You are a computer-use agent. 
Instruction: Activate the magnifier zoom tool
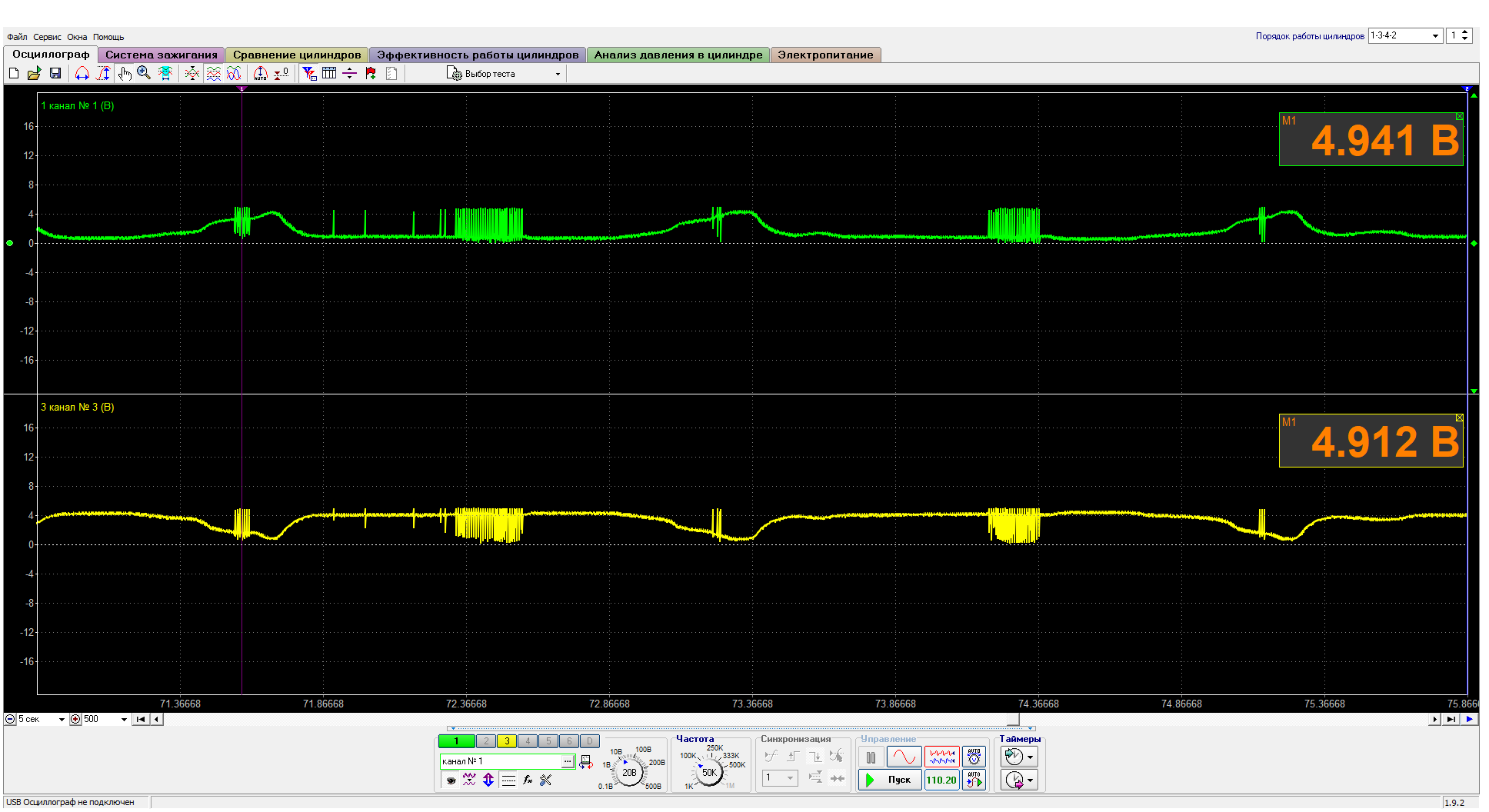coord(144,73)
